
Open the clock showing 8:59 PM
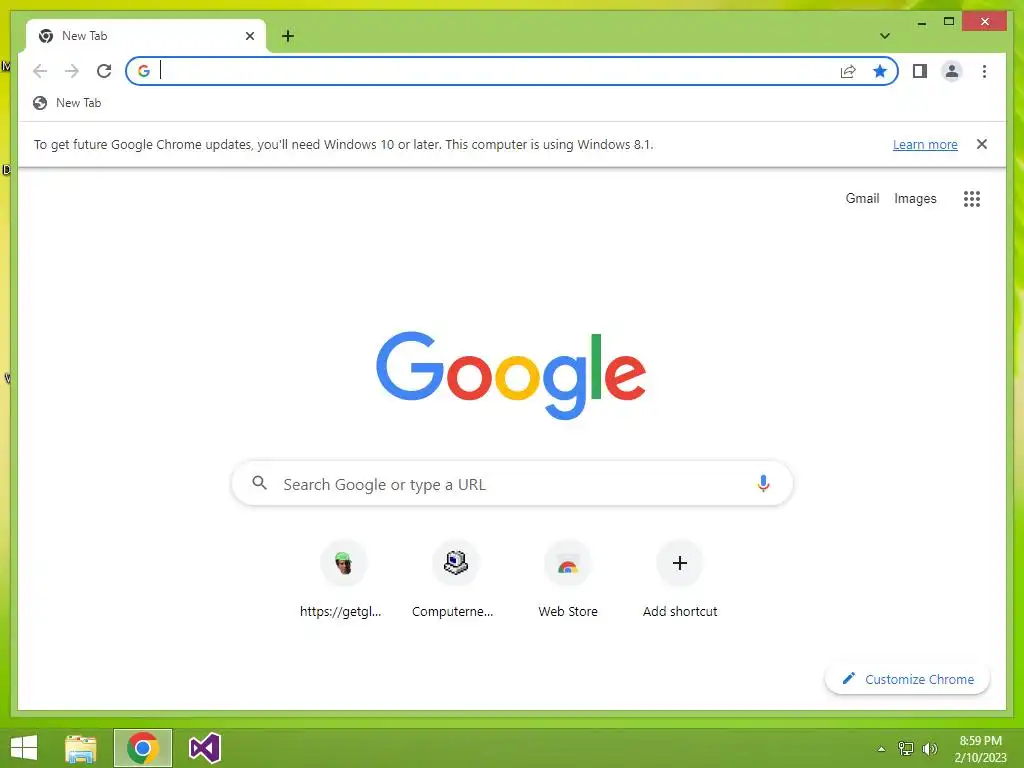click(x=981, y=749)
